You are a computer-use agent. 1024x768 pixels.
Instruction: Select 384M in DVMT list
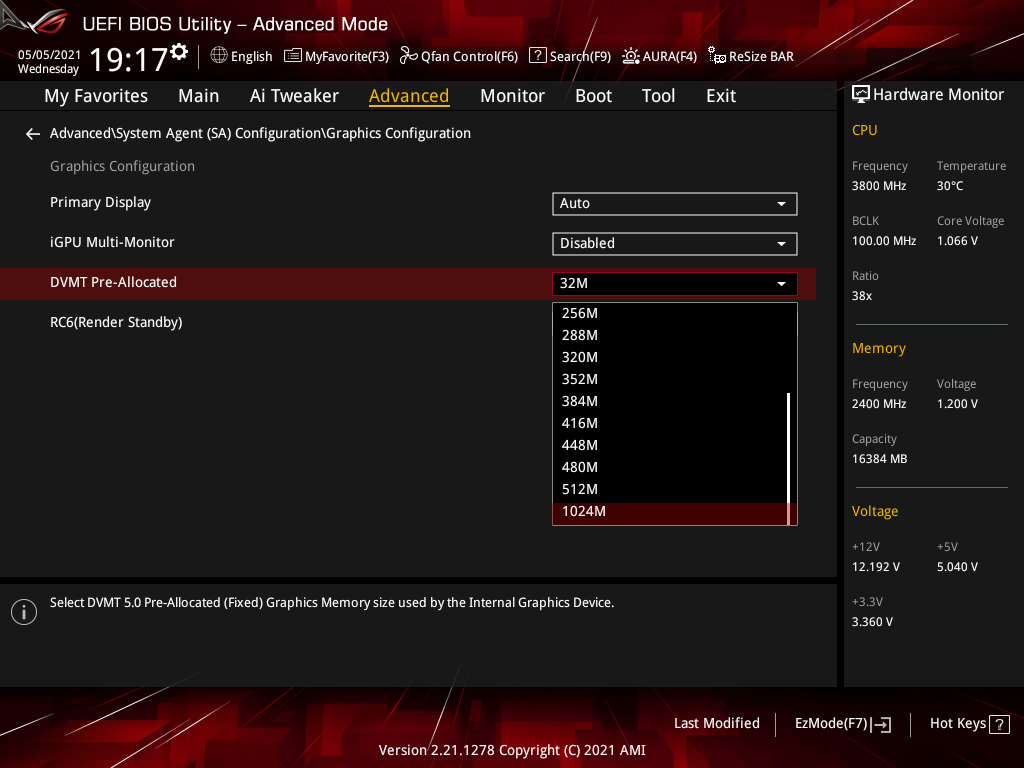point(670,402)
